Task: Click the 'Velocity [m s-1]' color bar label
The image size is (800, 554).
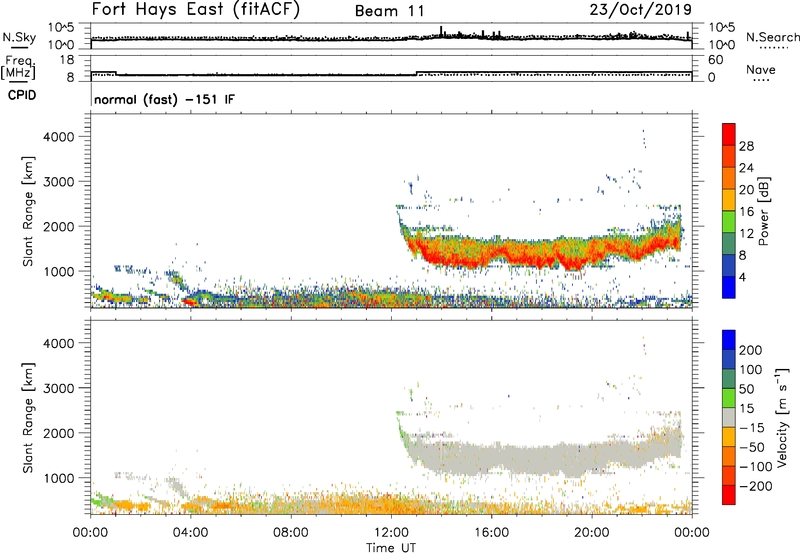Action: pyautogui.click(x=782, y=417)
